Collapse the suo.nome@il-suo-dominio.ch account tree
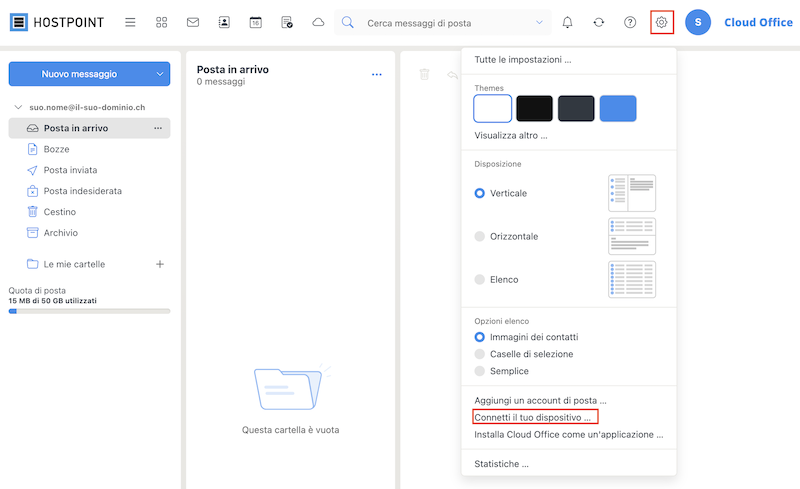Screen dimensions: 800x489 pyautogui.click(x=18, y=107)
